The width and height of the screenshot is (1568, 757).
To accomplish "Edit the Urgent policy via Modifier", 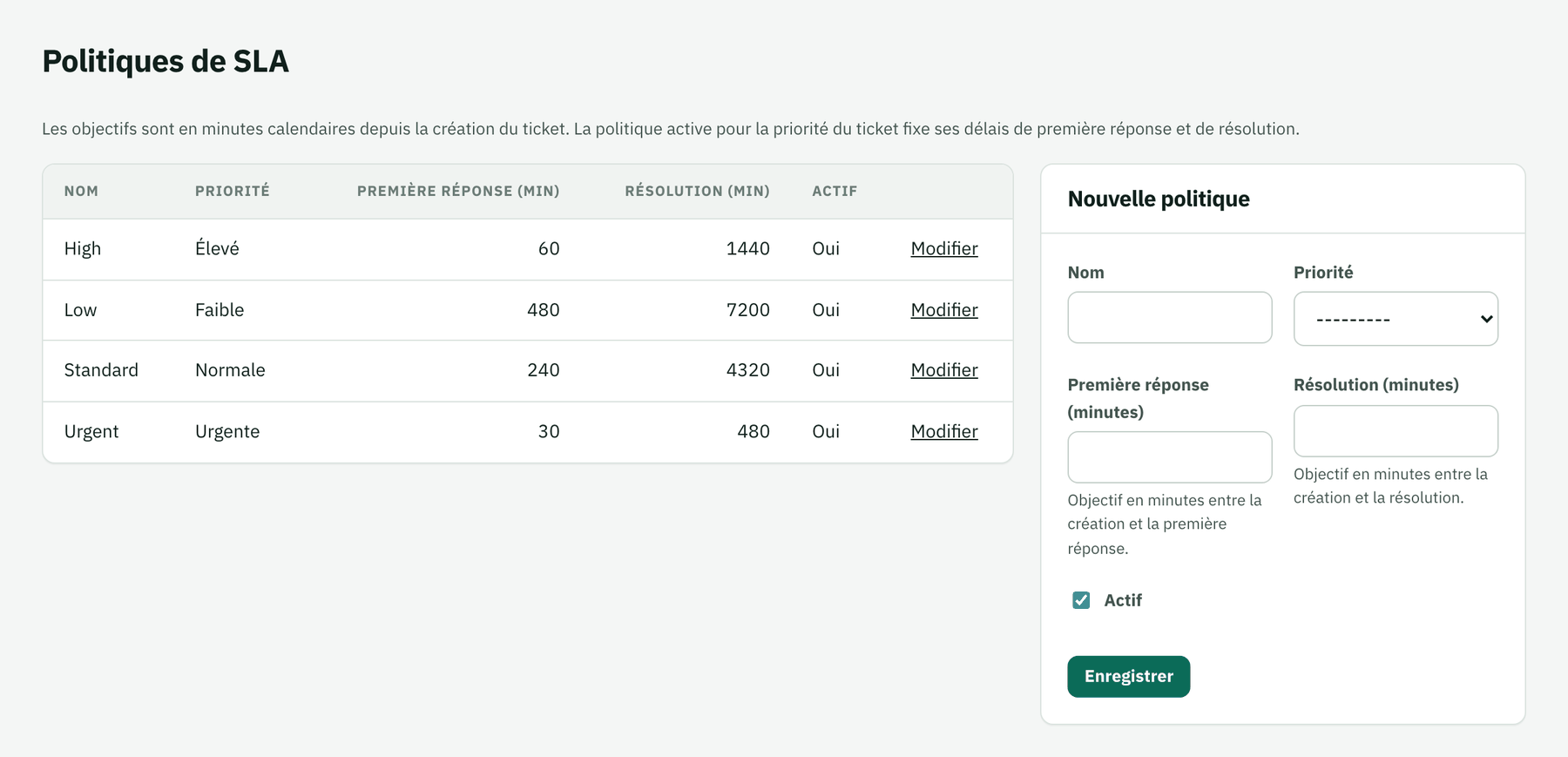I will click(944, 431).
